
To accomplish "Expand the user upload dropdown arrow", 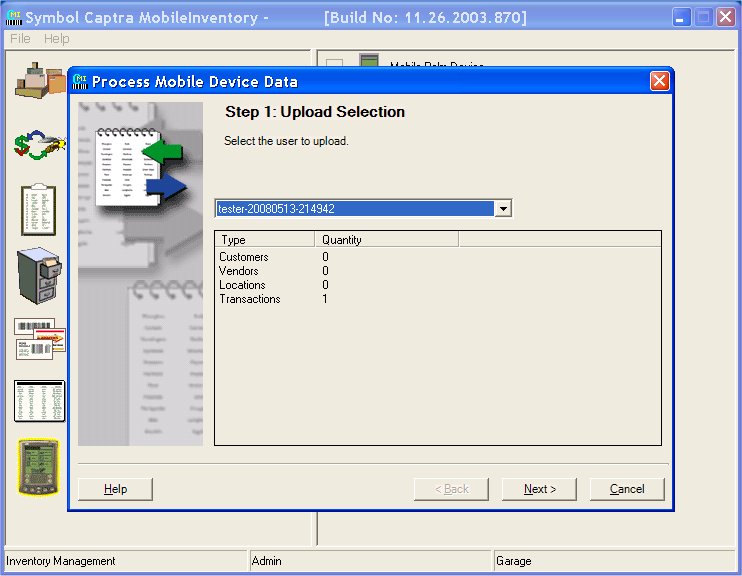I will click(503, 208).
